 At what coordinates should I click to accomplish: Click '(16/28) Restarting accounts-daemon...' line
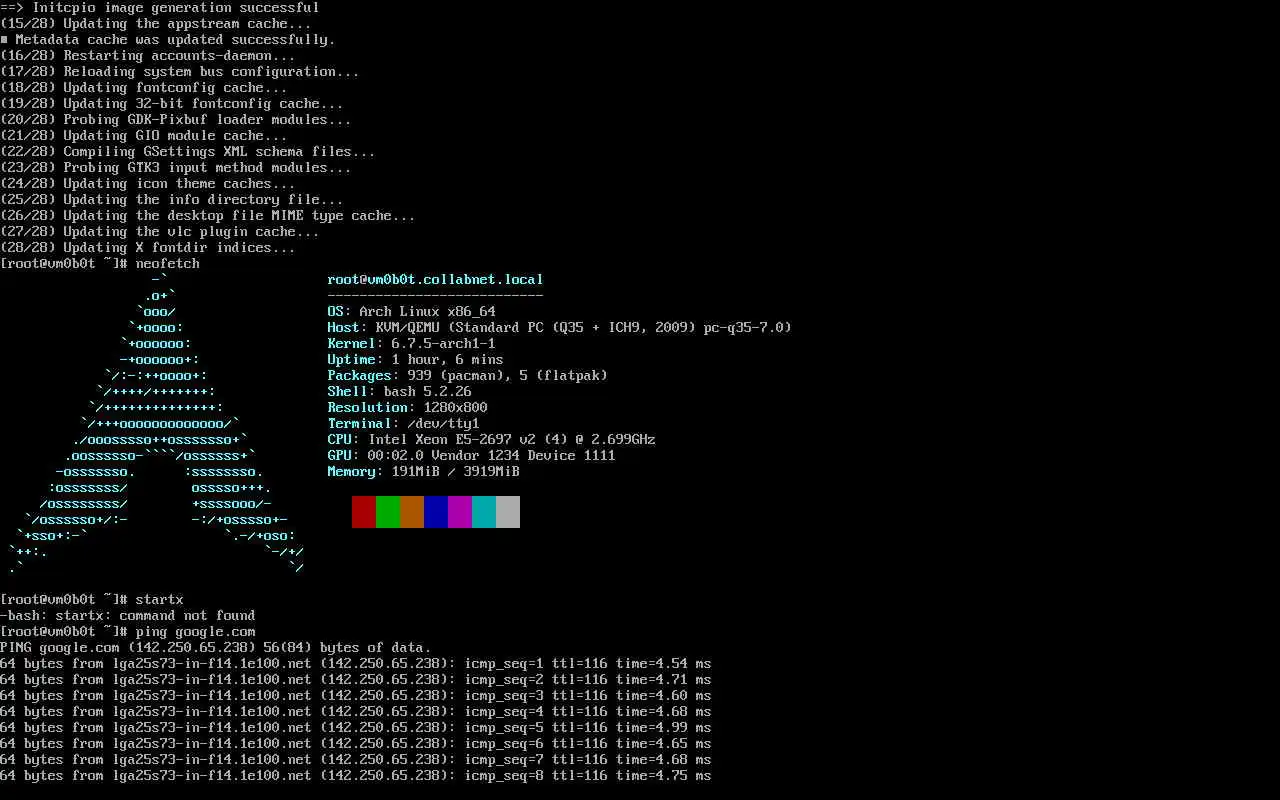pyautogui.click(x=148, y=56)
